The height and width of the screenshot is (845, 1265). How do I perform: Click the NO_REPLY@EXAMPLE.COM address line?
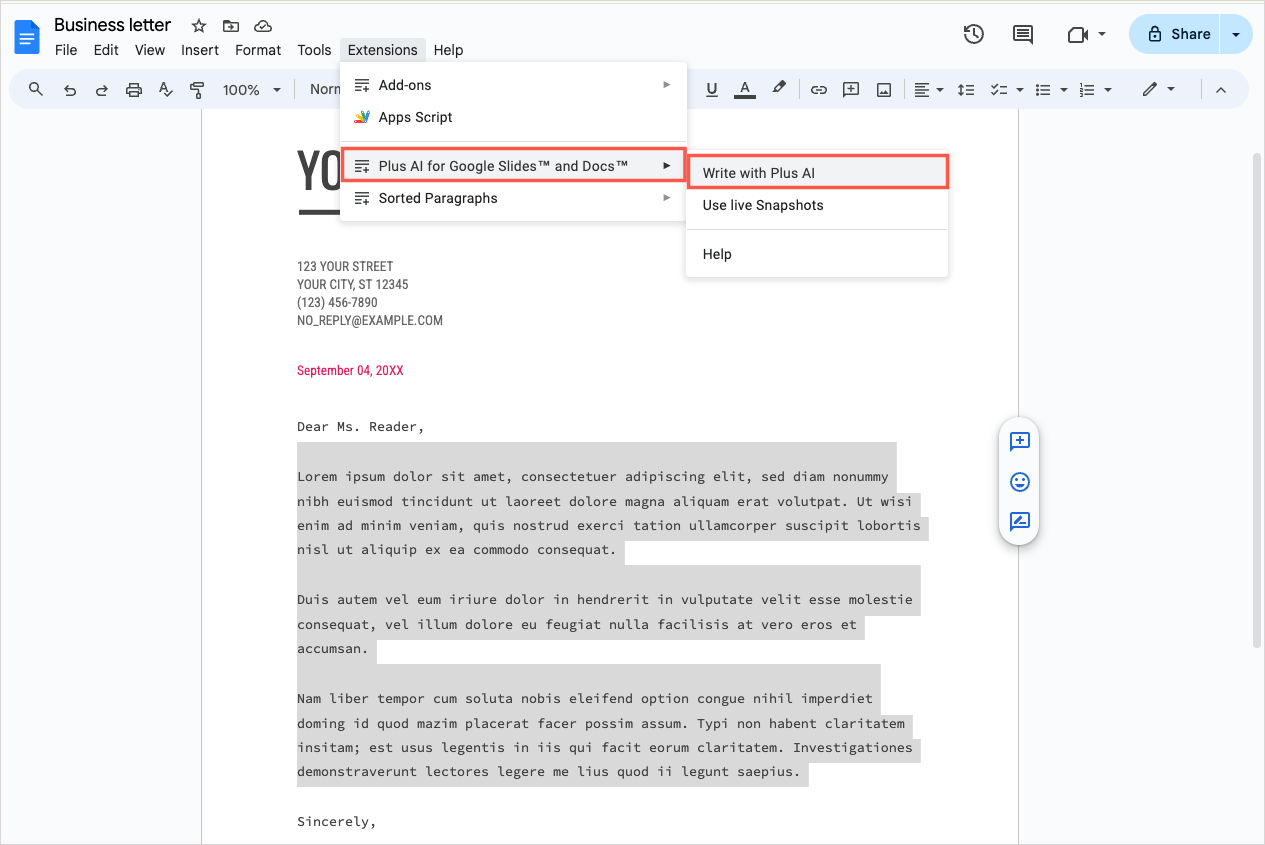point(370,321)
